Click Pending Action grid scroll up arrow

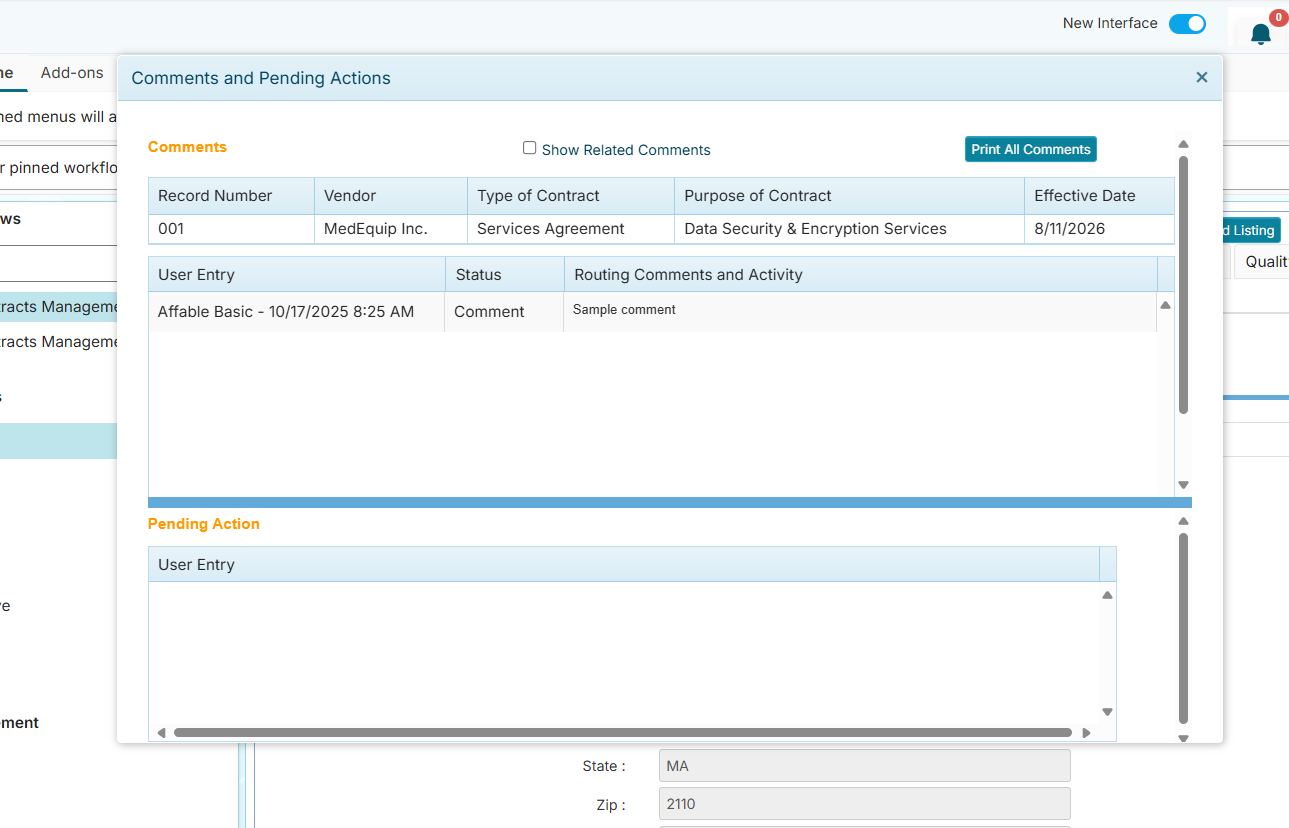click(1107, 596)
